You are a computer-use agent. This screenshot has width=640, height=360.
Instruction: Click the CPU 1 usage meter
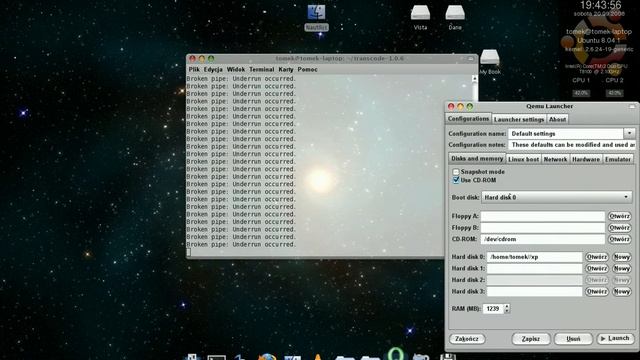pyautogui.click(x=581, y=93)
